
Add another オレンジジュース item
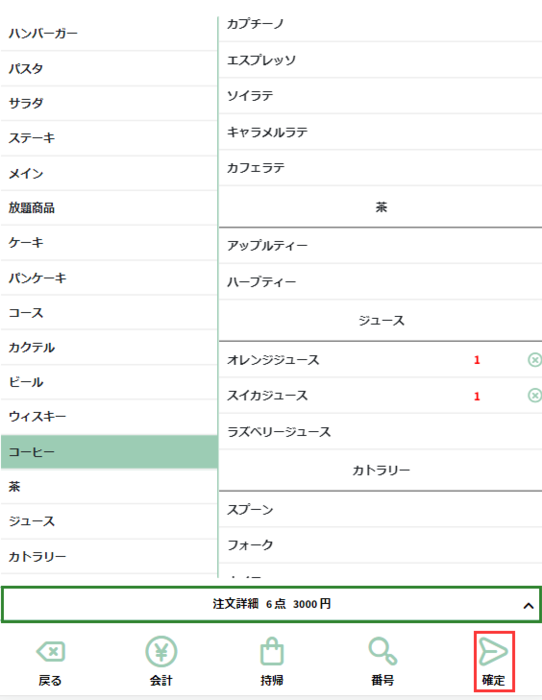(x=380, y=360)
